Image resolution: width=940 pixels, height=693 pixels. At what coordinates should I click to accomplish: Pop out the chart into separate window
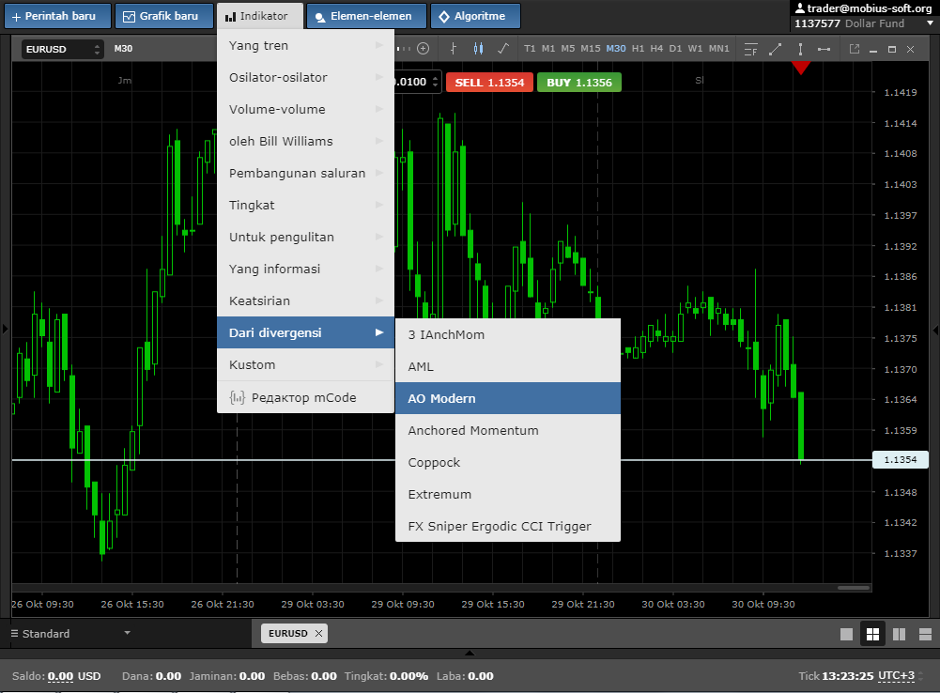854,49
